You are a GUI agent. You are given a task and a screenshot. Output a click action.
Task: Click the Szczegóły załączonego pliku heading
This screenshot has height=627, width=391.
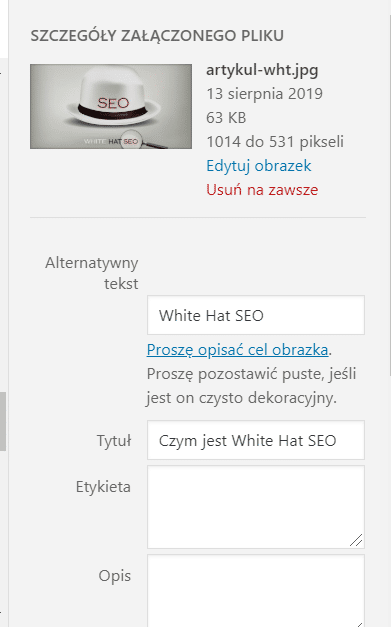tap(157, 36)
